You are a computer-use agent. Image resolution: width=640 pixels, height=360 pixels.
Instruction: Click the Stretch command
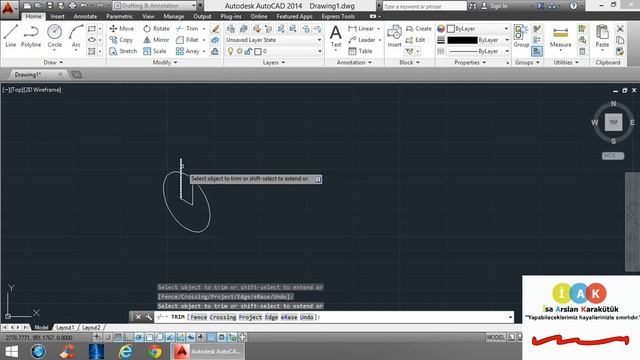point(123,51)
